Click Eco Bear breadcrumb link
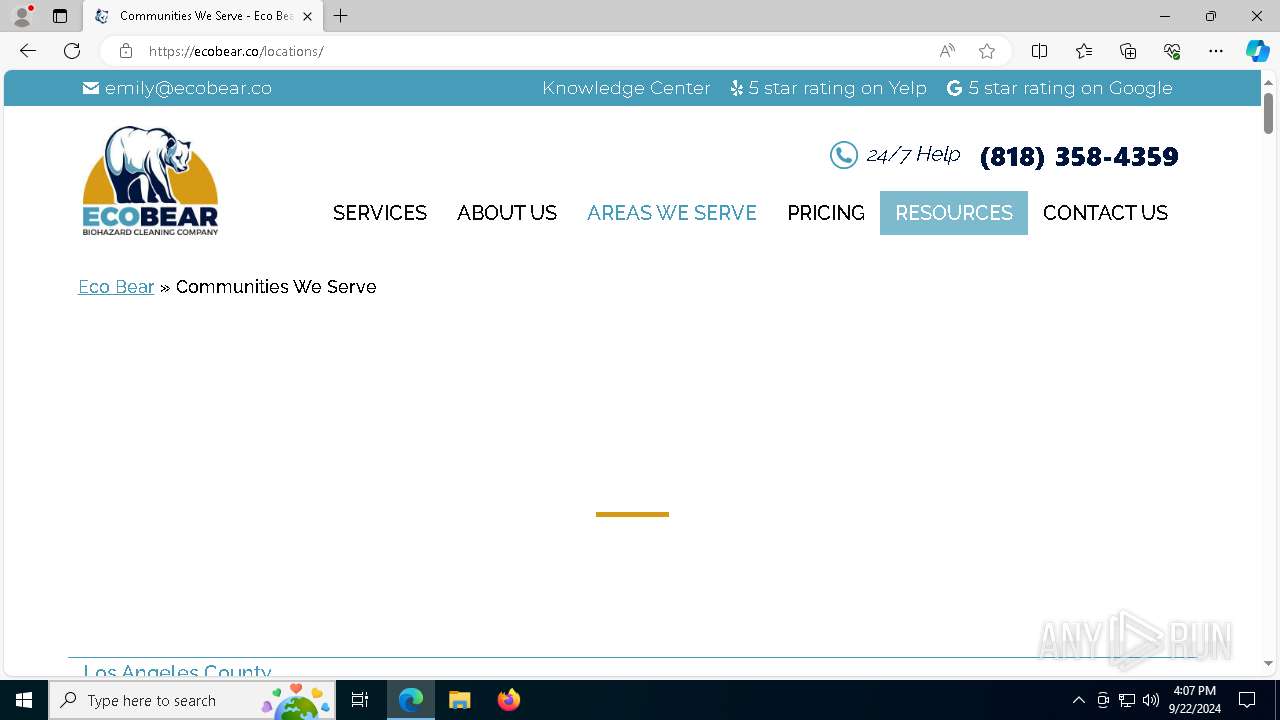The height and width of the screenshot is (720, 1280). click(116, 287)
